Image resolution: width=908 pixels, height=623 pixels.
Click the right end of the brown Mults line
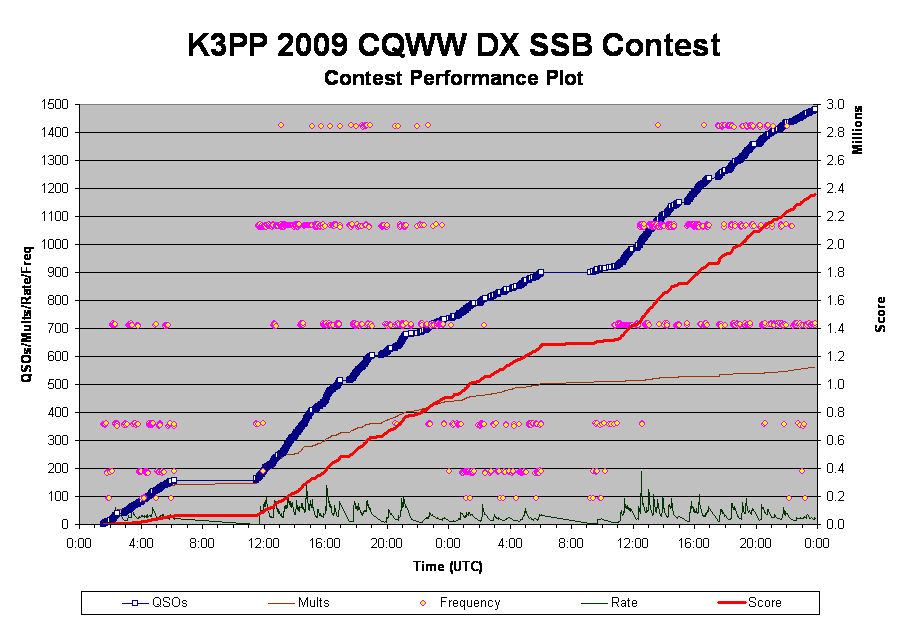pyautogui.click(x=814, y=367)
